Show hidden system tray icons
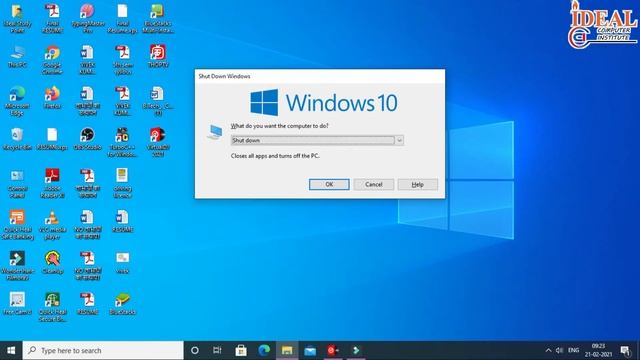Image resolution: width=640 pixels, height=360 pixels. [x=548, y=351]
